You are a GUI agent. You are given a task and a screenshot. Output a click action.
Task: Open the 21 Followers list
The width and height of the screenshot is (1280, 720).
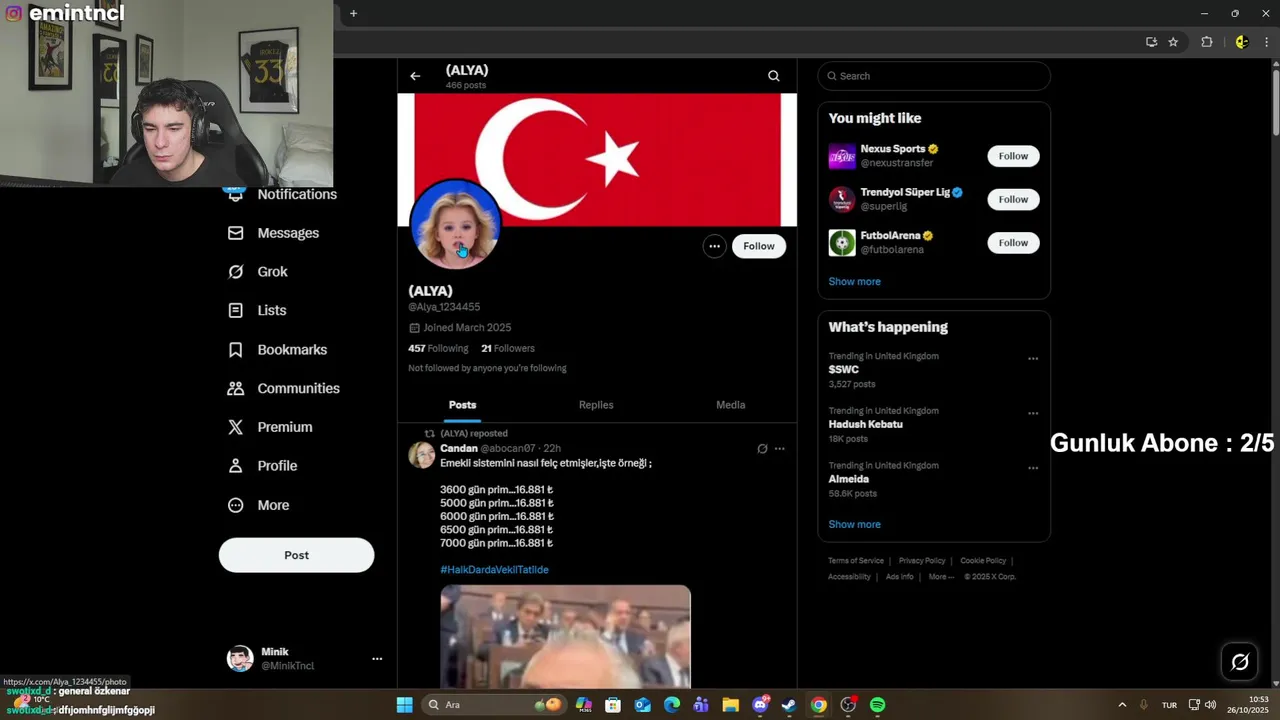coord(508,349)
